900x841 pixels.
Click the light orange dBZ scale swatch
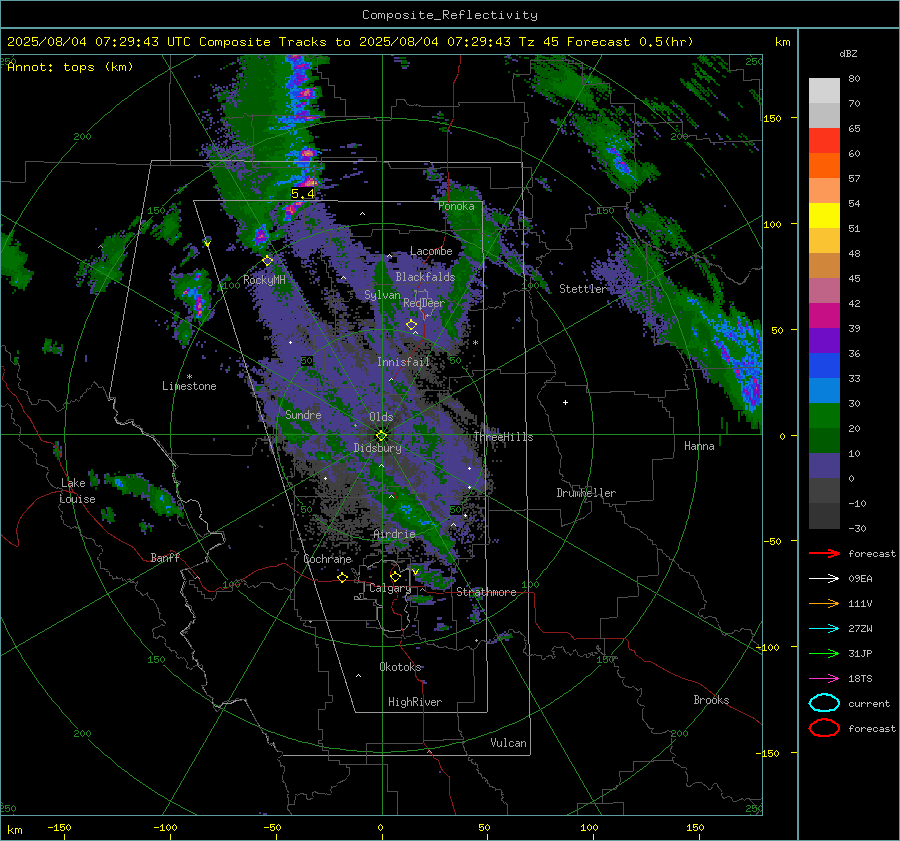(x=824, y=191)
